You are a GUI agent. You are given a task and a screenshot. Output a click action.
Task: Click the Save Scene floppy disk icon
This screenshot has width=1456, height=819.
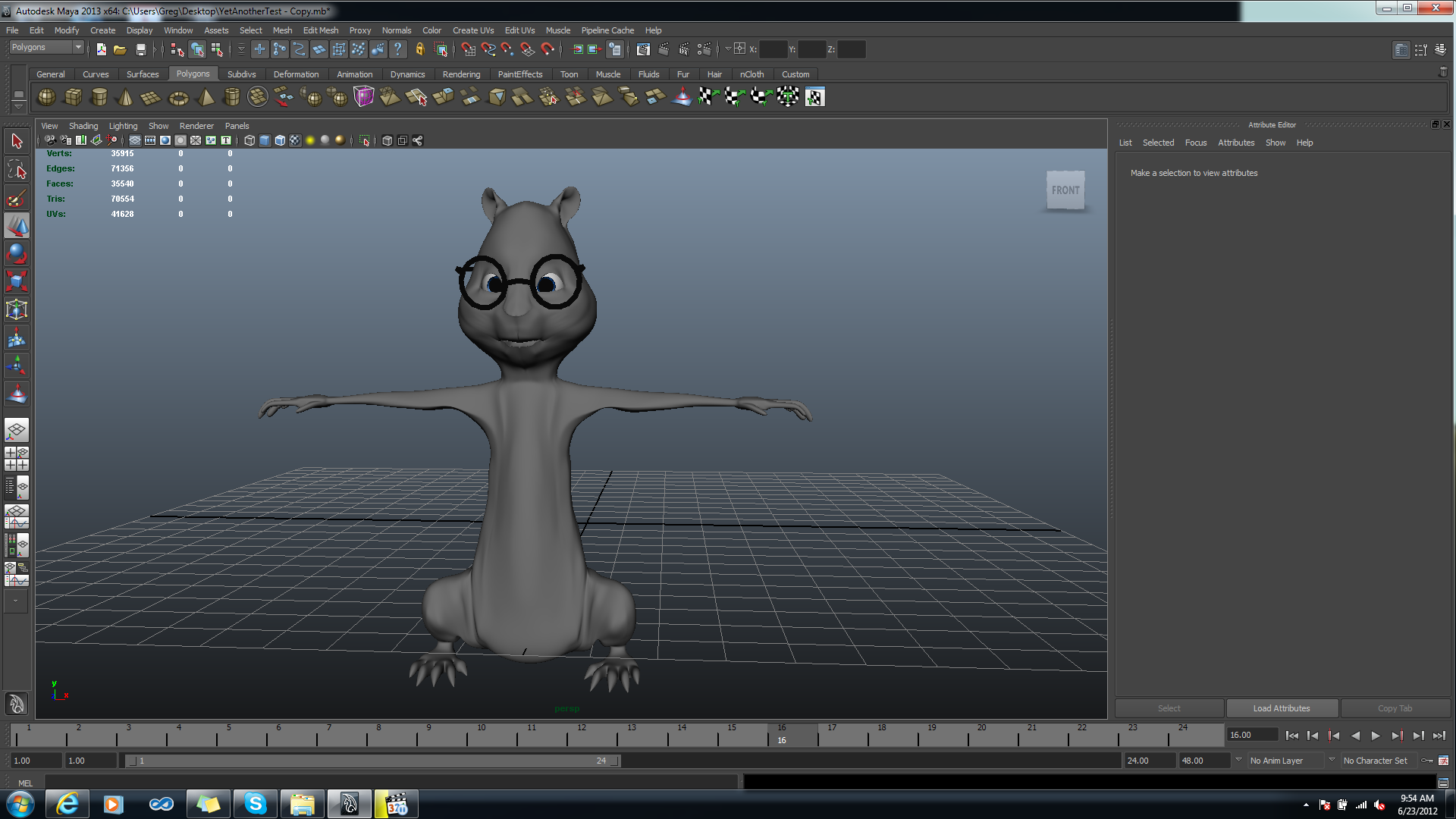[x=140, y=49]
